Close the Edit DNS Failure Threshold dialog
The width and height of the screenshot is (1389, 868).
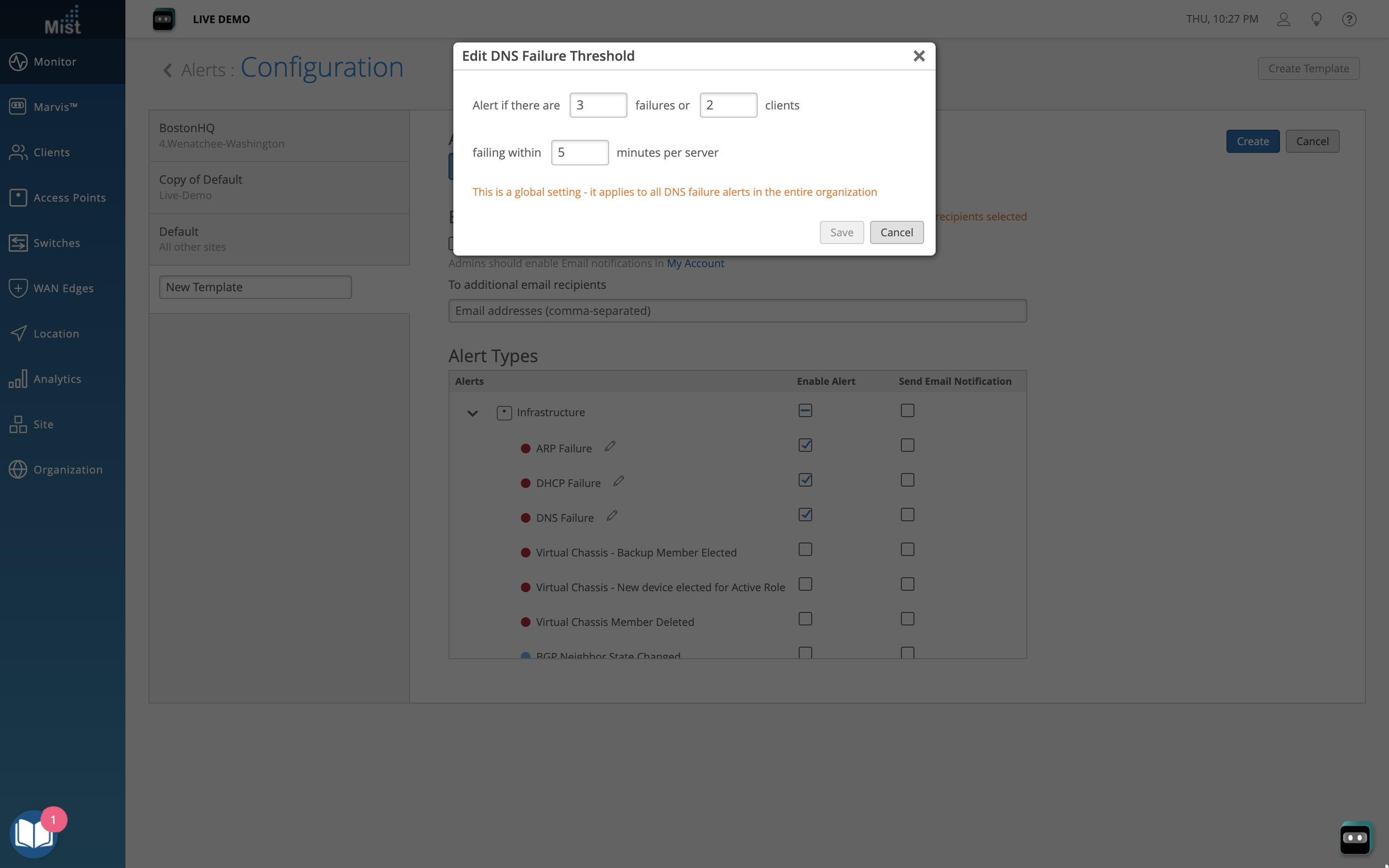[x=919, y=55]
